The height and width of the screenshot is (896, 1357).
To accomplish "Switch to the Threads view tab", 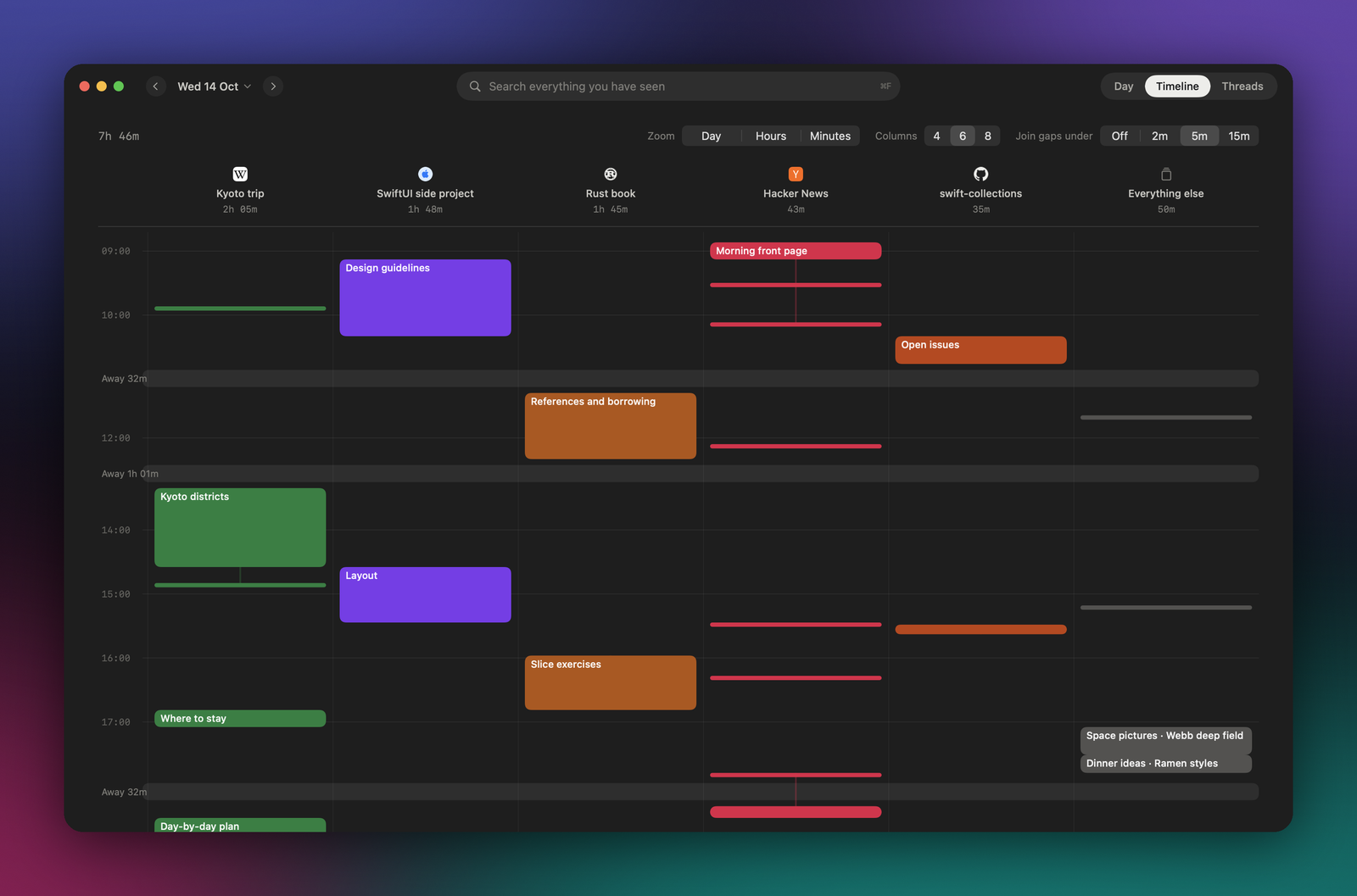I will point(1243,86).
